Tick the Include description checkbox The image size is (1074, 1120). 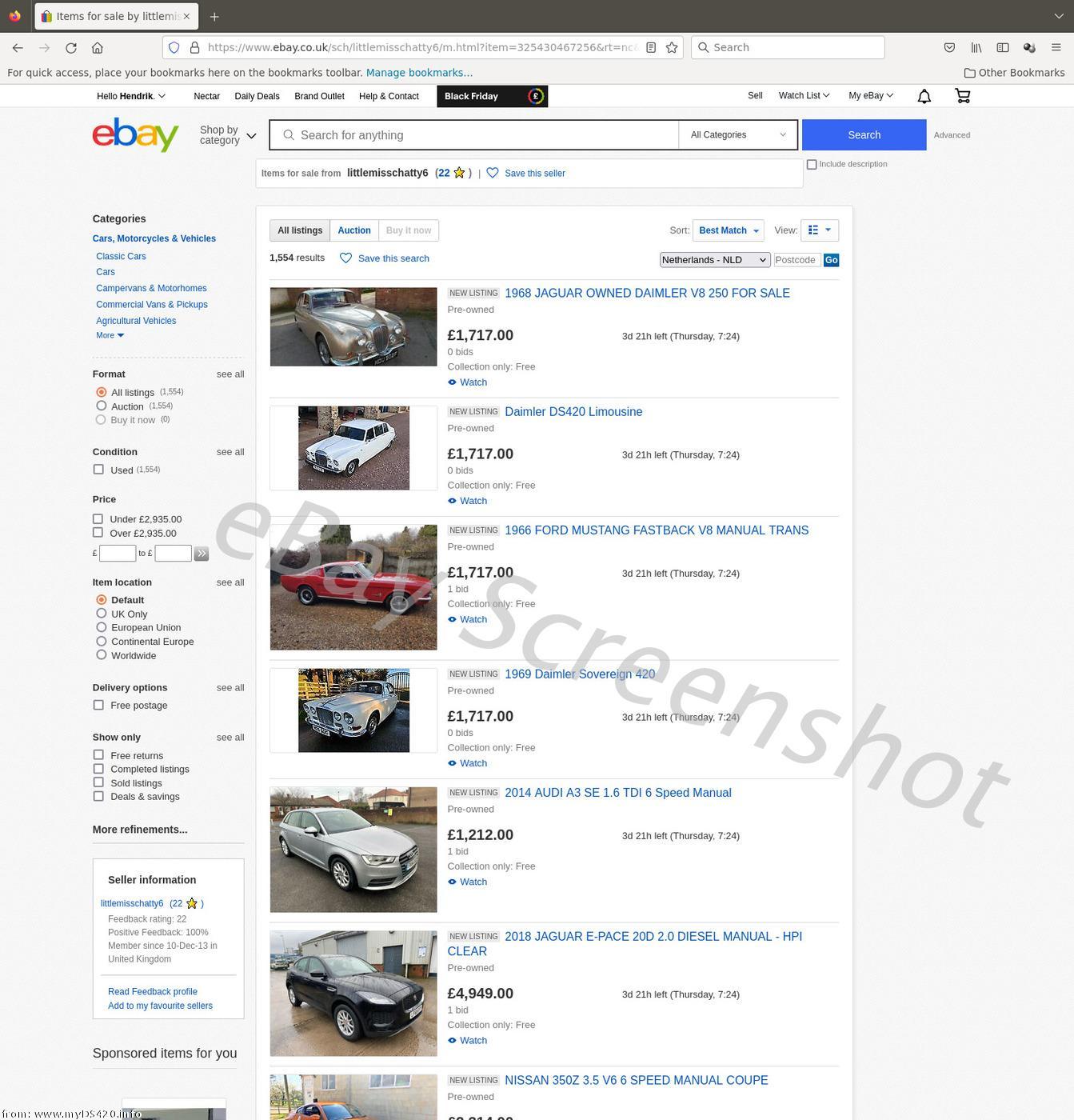click(812, 165)
